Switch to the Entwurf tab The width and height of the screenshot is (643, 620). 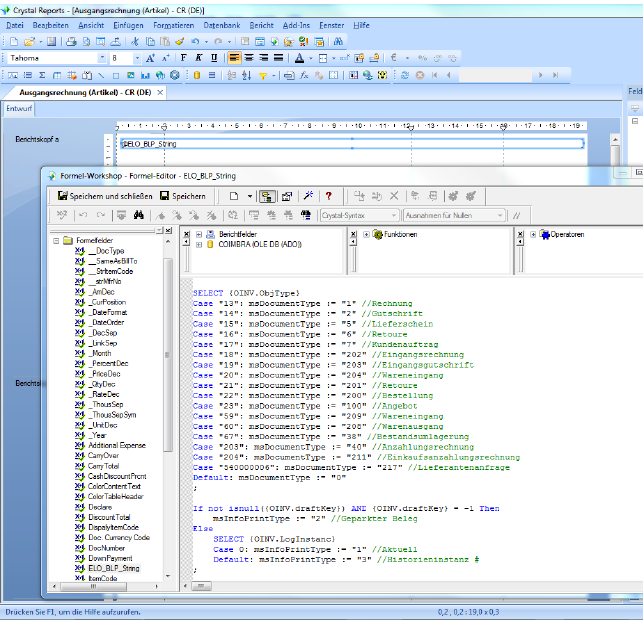click(x=20, y=108)
